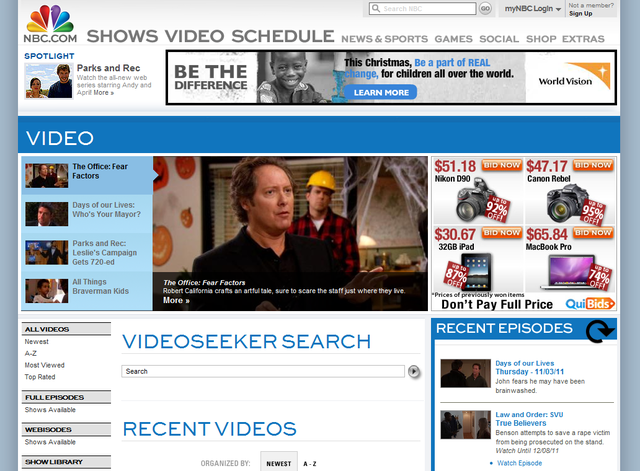Open the myNBC Login dropdown
640x471 pixels.
(532, 9)
